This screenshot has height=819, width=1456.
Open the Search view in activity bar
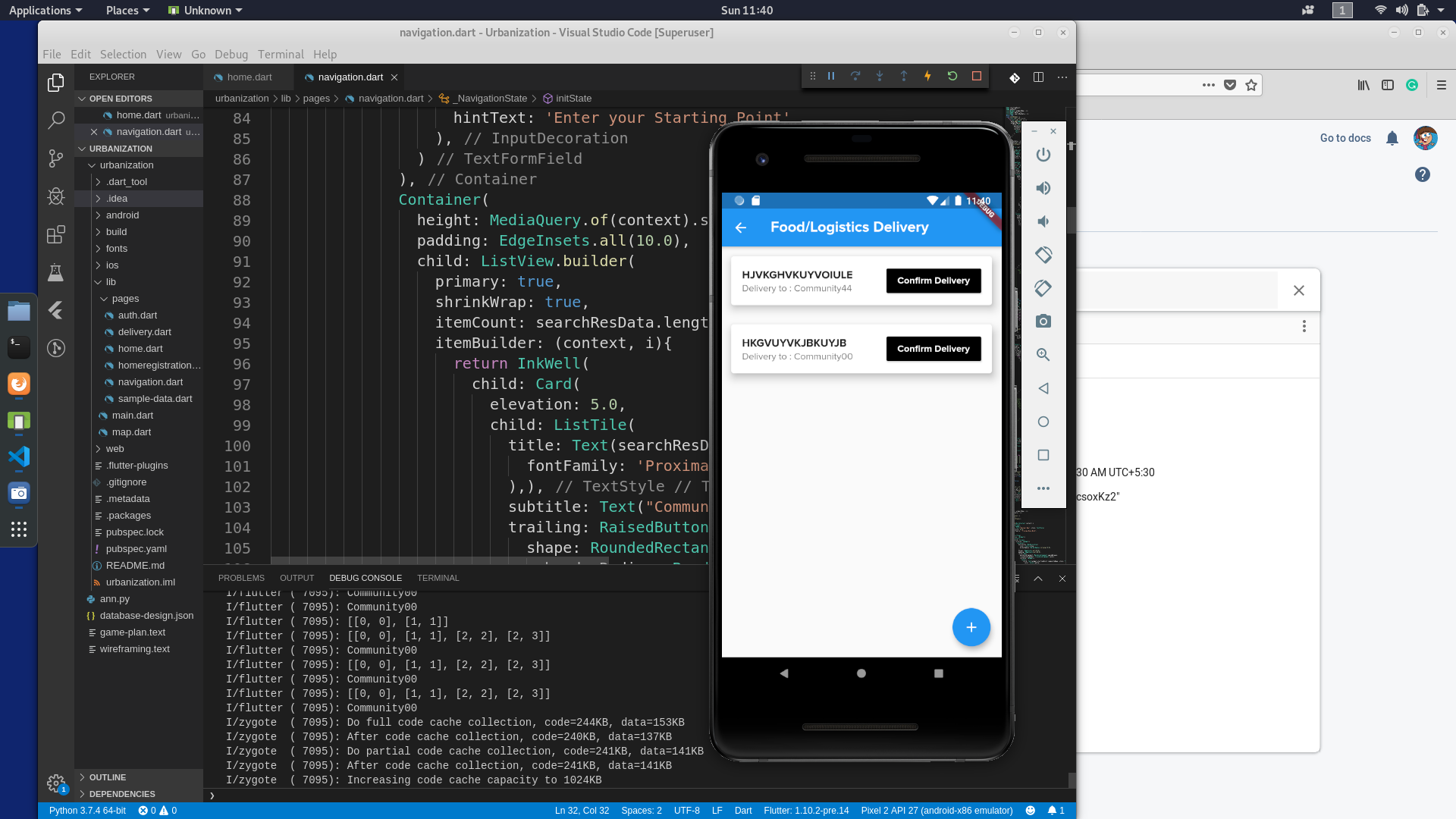(x=56, y=120)
